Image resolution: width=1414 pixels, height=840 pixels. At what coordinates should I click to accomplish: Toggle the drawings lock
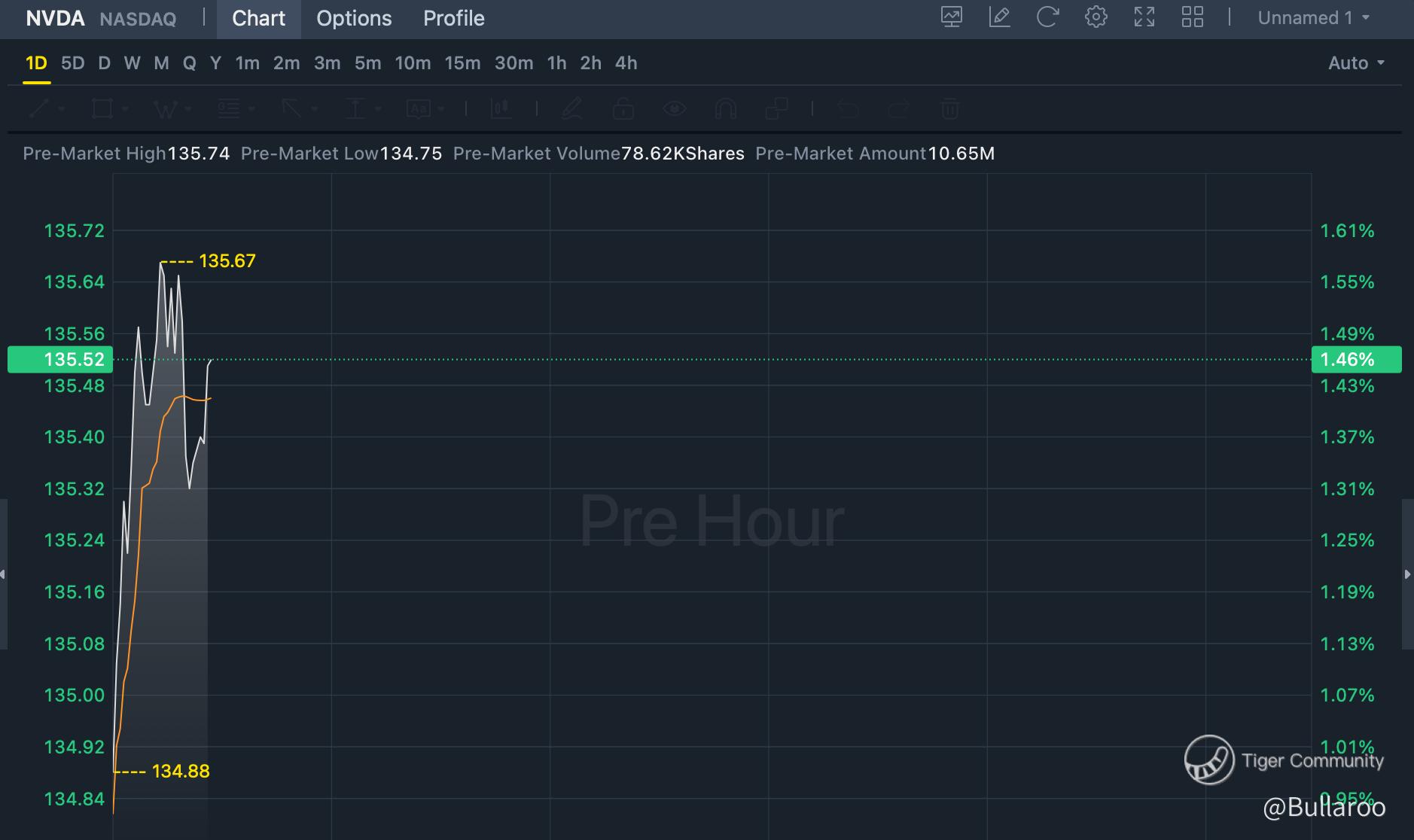click(x=623, y=109)
